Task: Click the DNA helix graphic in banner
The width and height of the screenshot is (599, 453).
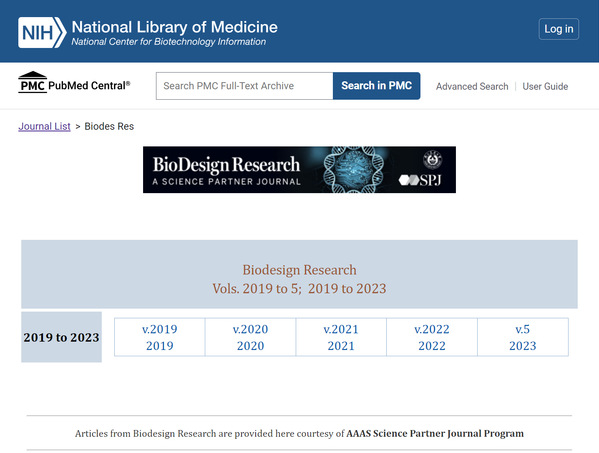Action: 352,170
